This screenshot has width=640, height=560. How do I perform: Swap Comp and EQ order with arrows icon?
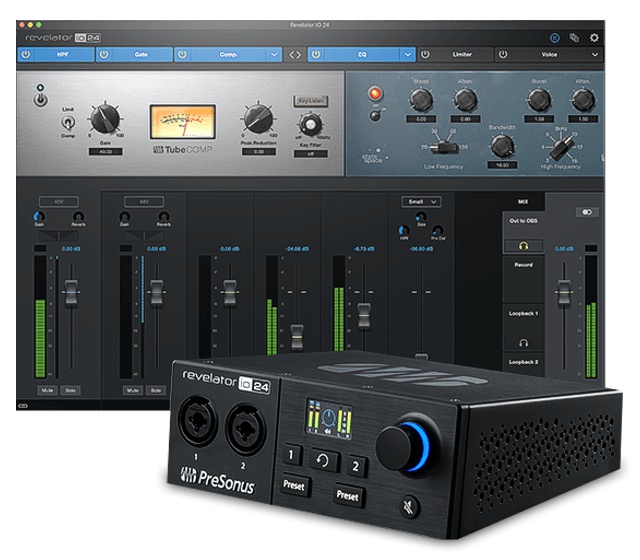[295, 54]
